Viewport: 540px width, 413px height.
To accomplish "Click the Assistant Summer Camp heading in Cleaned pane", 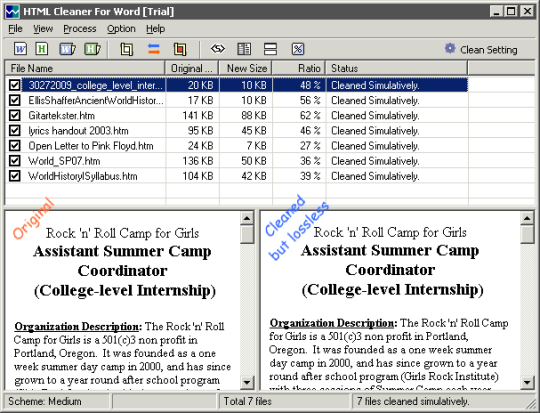I will click(x=390, y=251).
